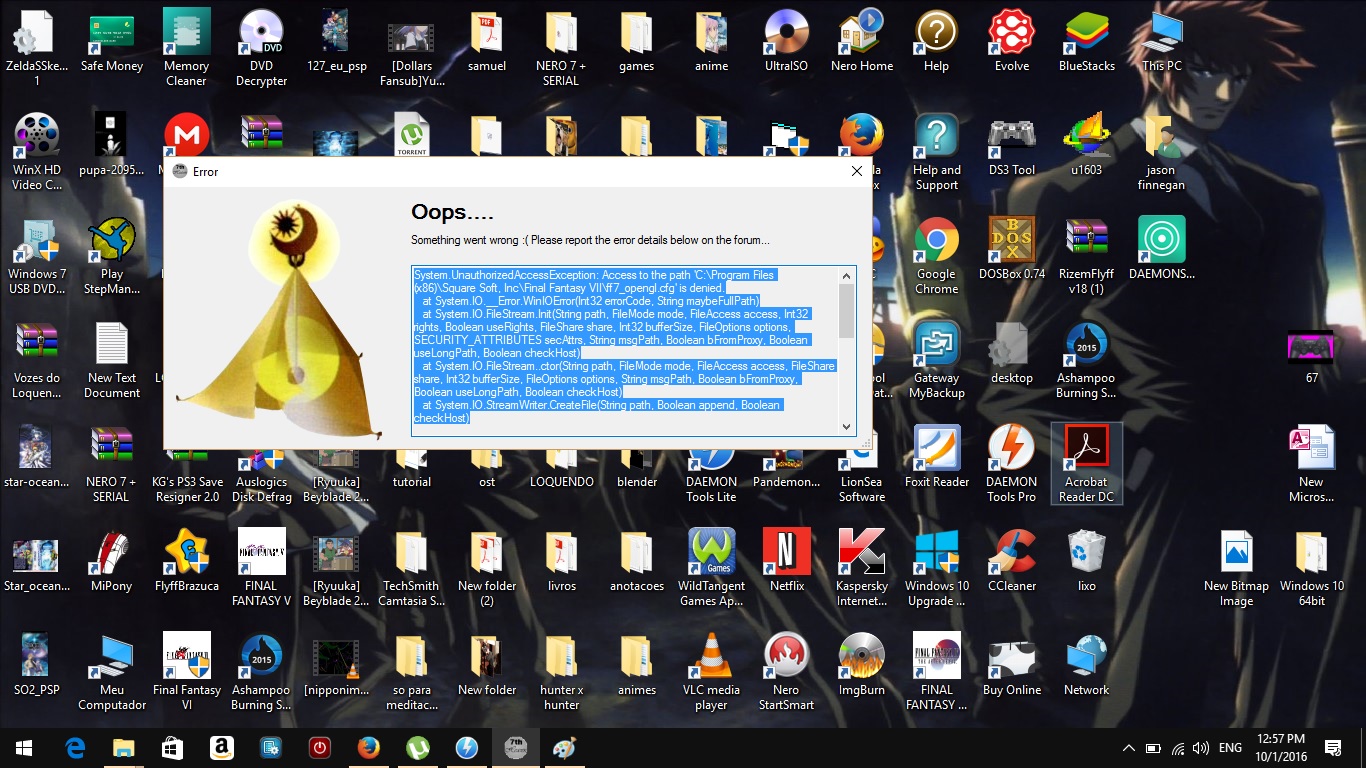Open the Windows Store taskbar icon
Screen dimensions: 1366x768
coord(172,748)
